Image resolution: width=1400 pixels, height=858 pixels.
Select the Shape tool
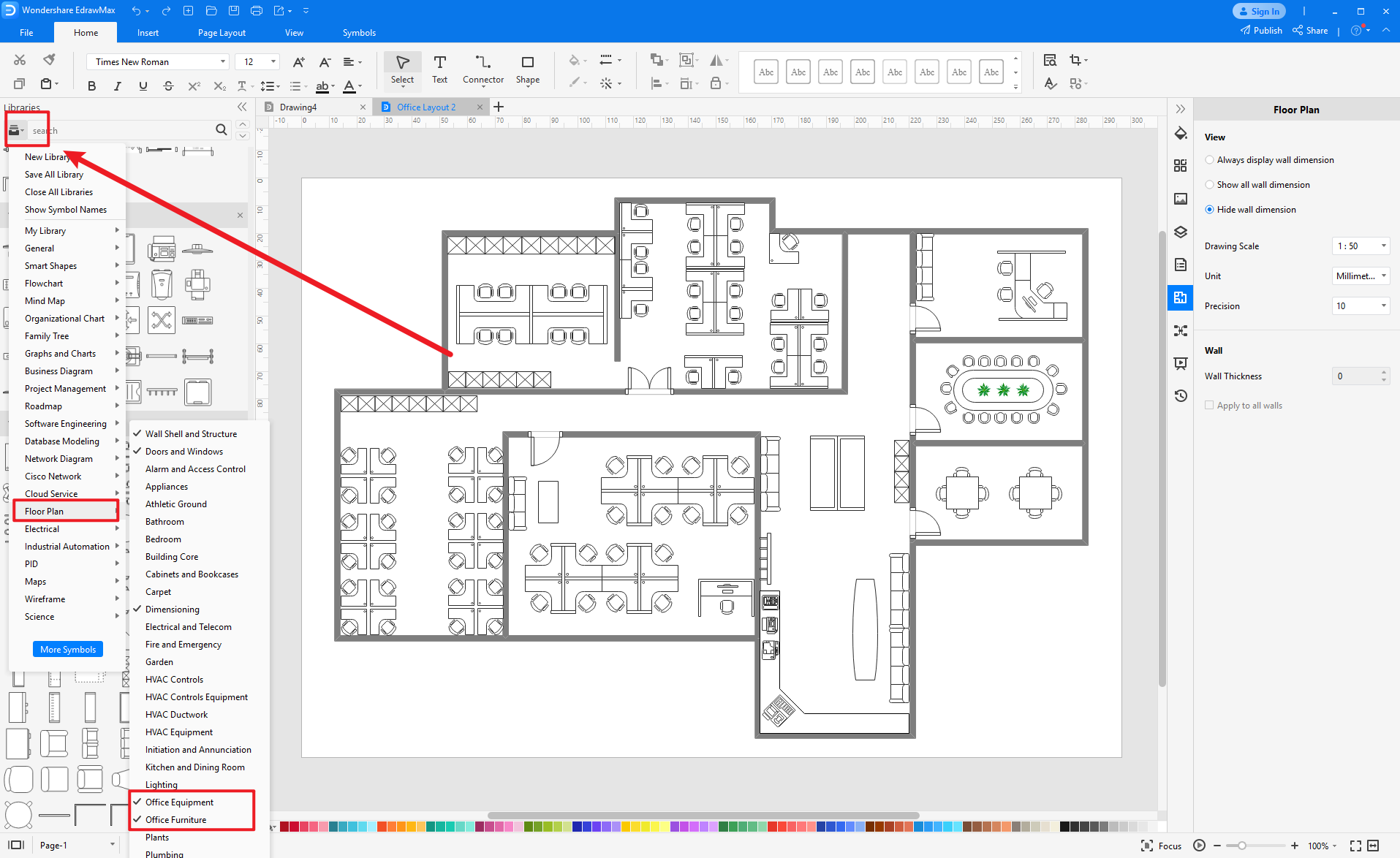click(x=527, y=69)
